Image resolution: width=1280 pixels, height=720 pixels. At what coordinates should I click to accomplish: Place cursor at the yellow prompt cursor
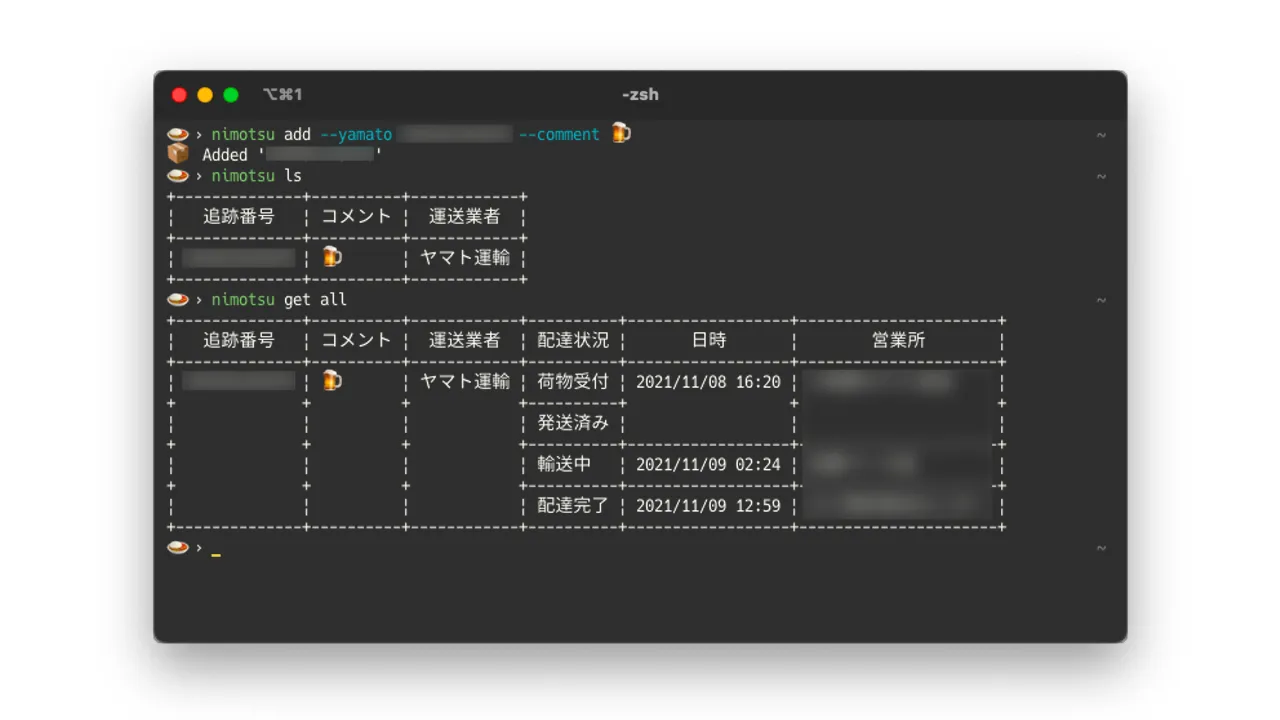216,551
